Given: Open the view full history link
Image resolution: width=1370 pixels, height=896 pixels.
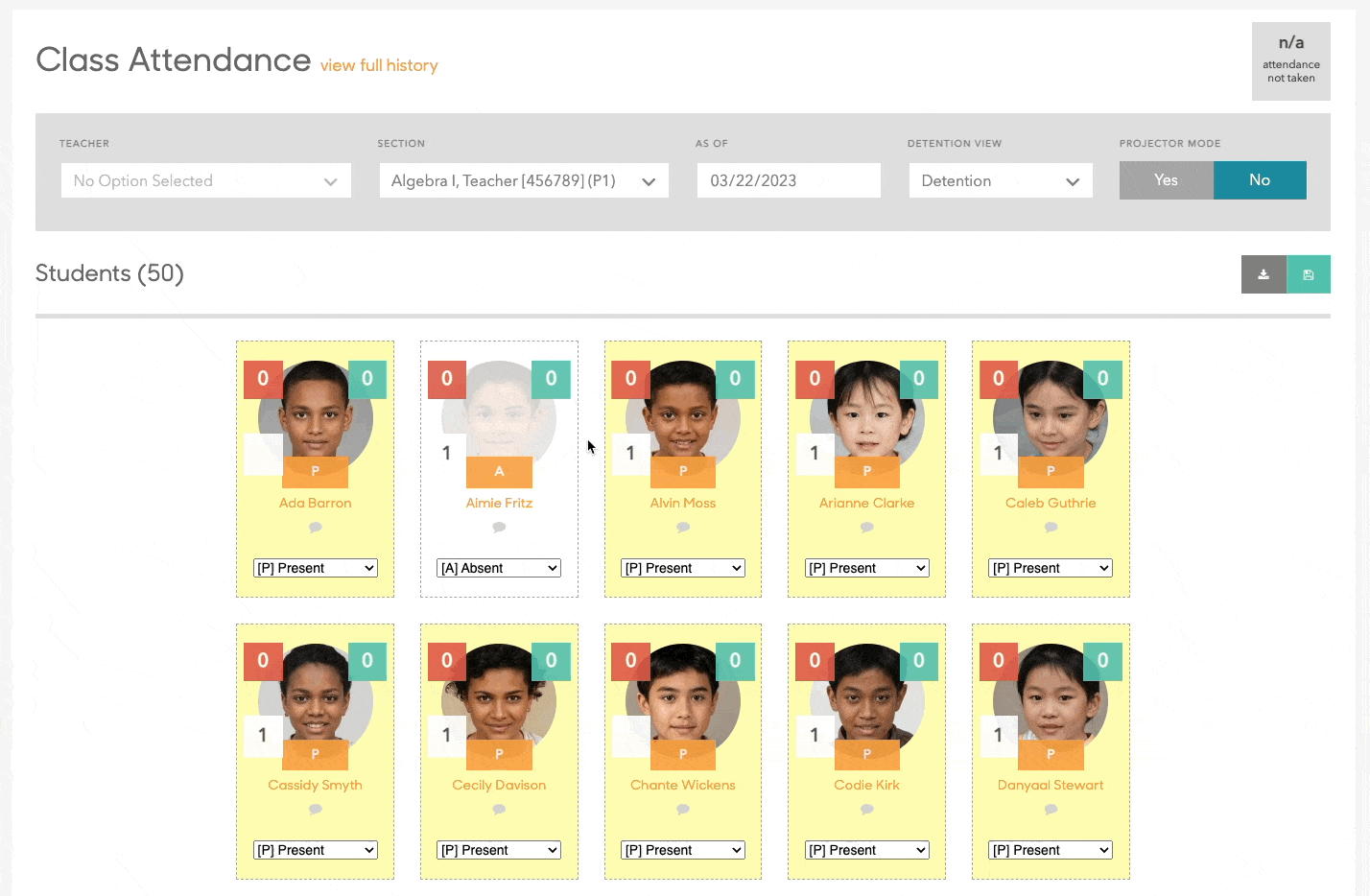Looking at the screenshot, I should pyautogui.click(x=379, y=65).
